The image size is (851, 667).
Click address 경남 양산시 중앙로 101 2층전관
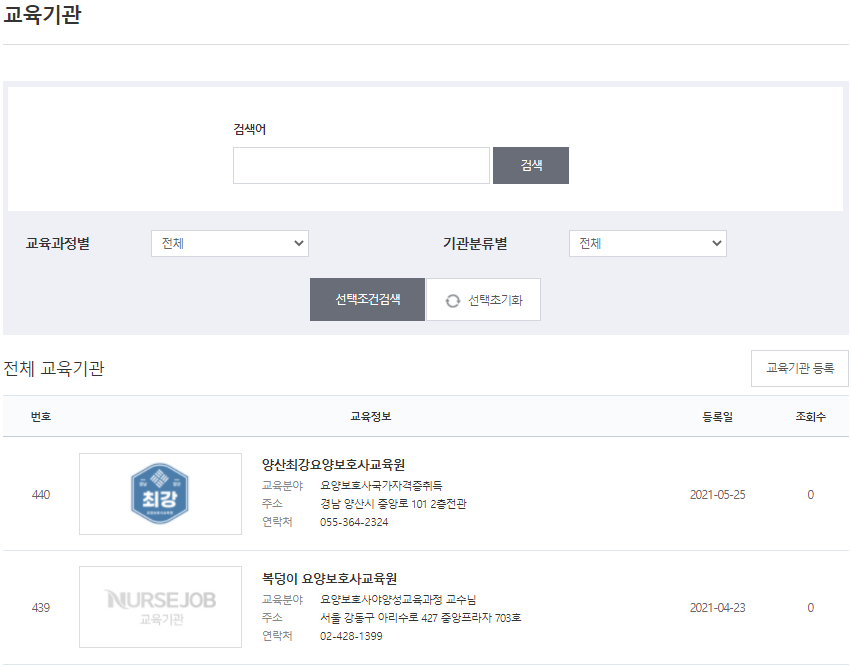tap(393, 504)
